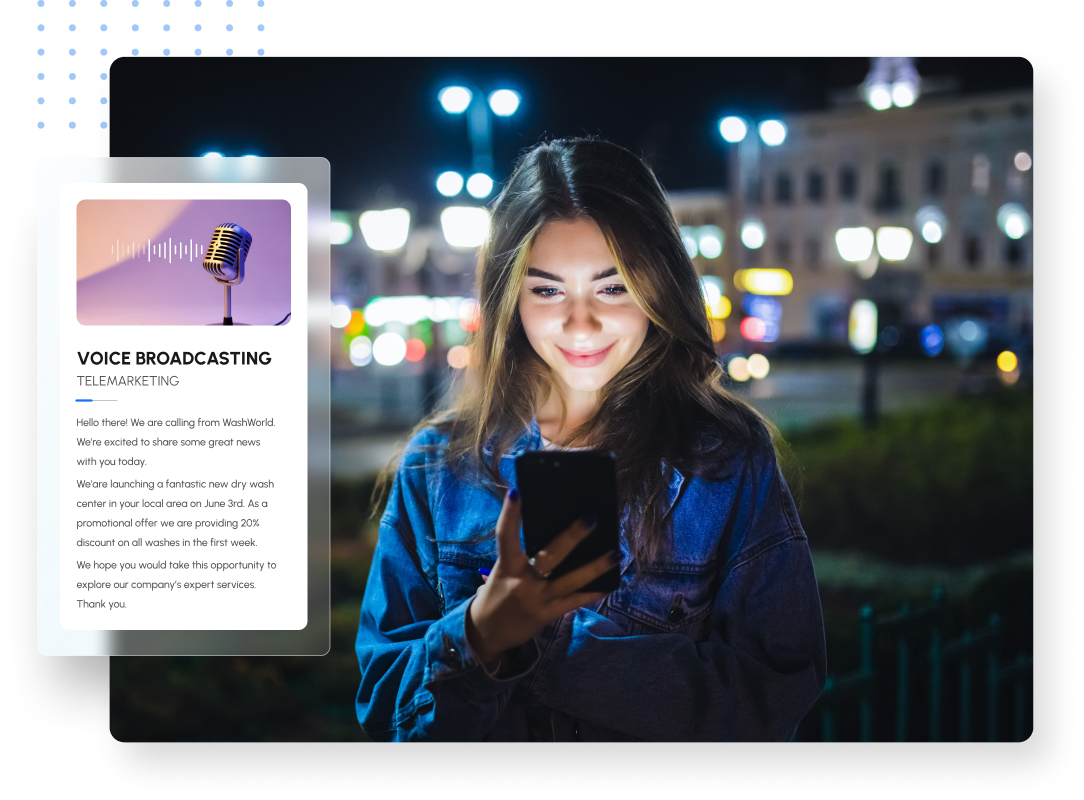Viewport: 1084px width, 800px height.
Task: Click the metal fence at the bottom right
Action: 930,670
